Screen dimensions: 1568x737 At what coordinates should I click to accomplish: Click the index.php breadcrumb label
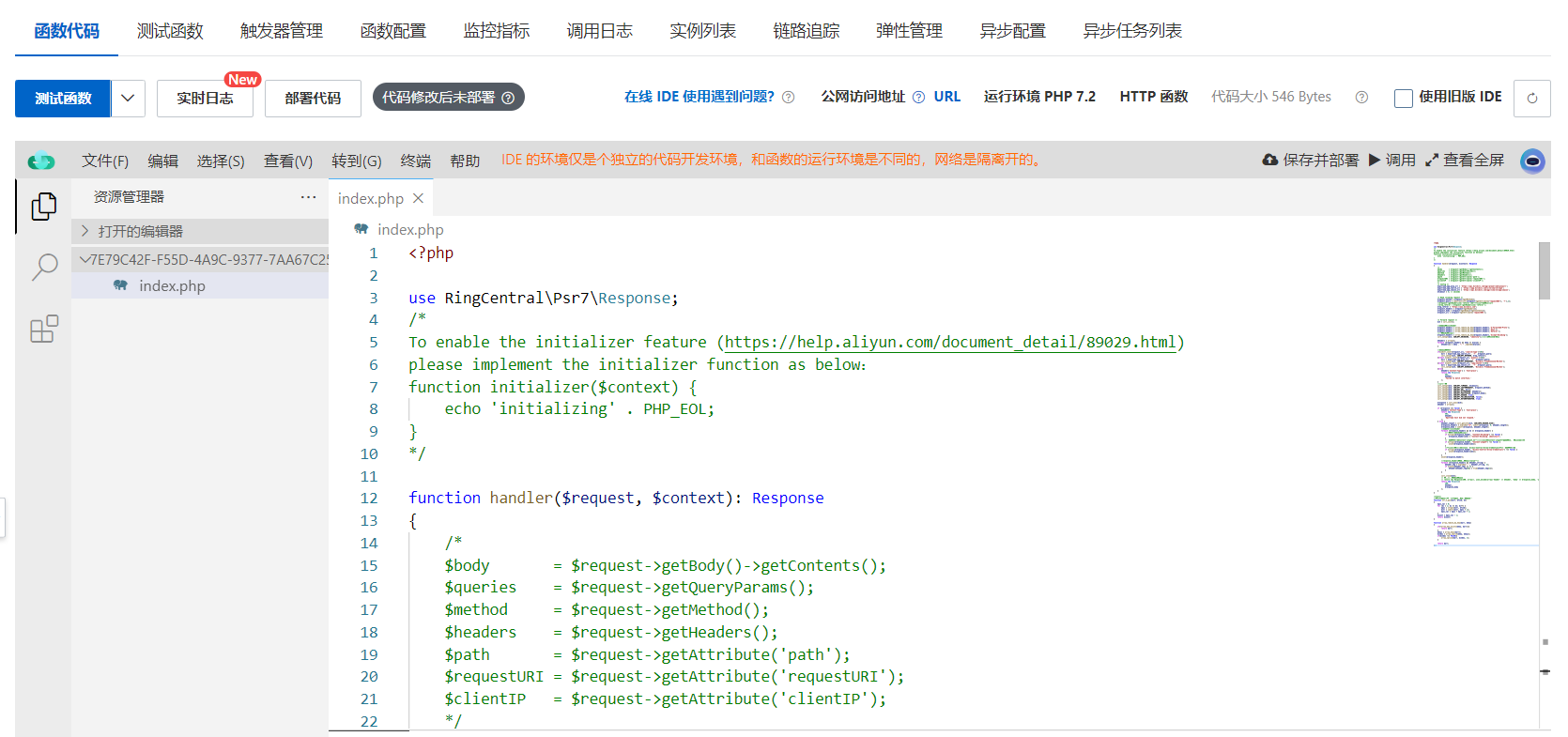[x=410, y=229]
